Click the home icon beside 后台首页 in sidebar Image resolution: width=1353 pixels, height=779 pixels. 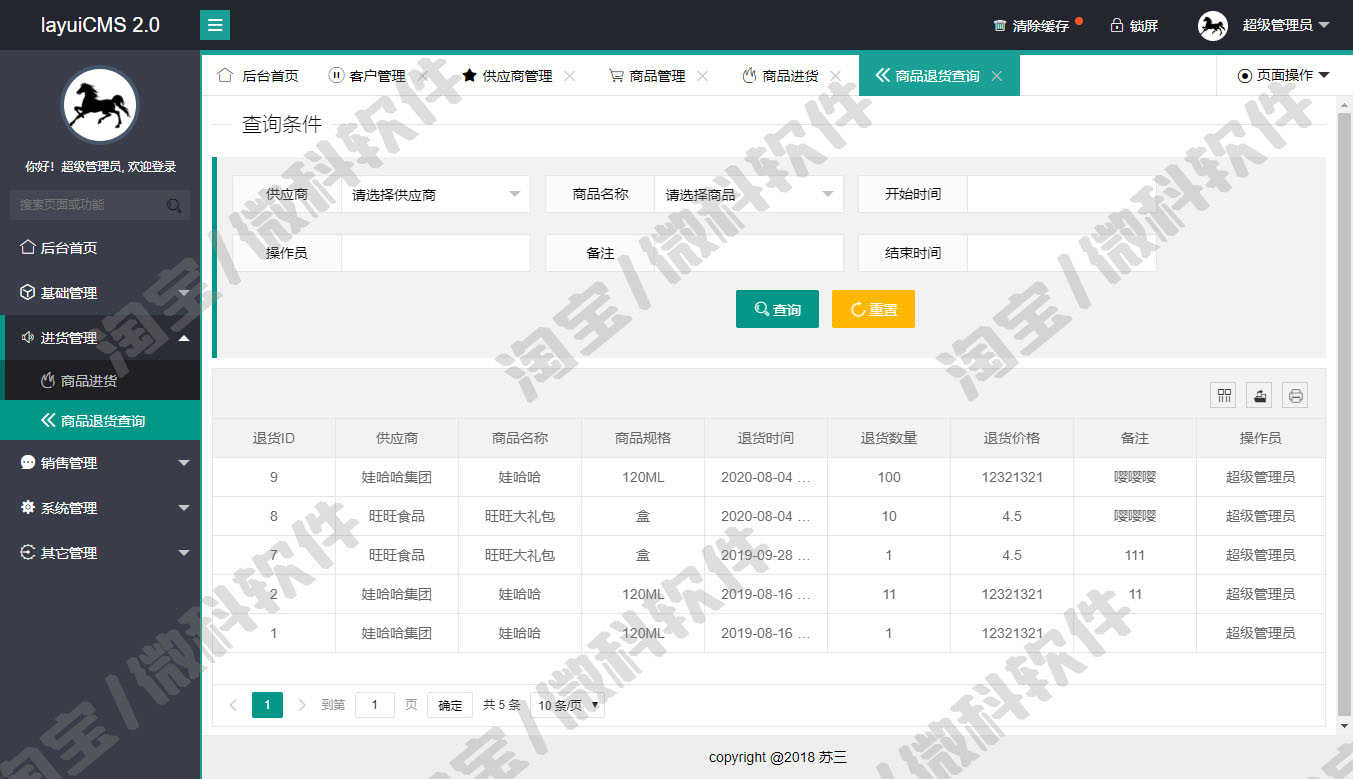(x=28, y=247)
